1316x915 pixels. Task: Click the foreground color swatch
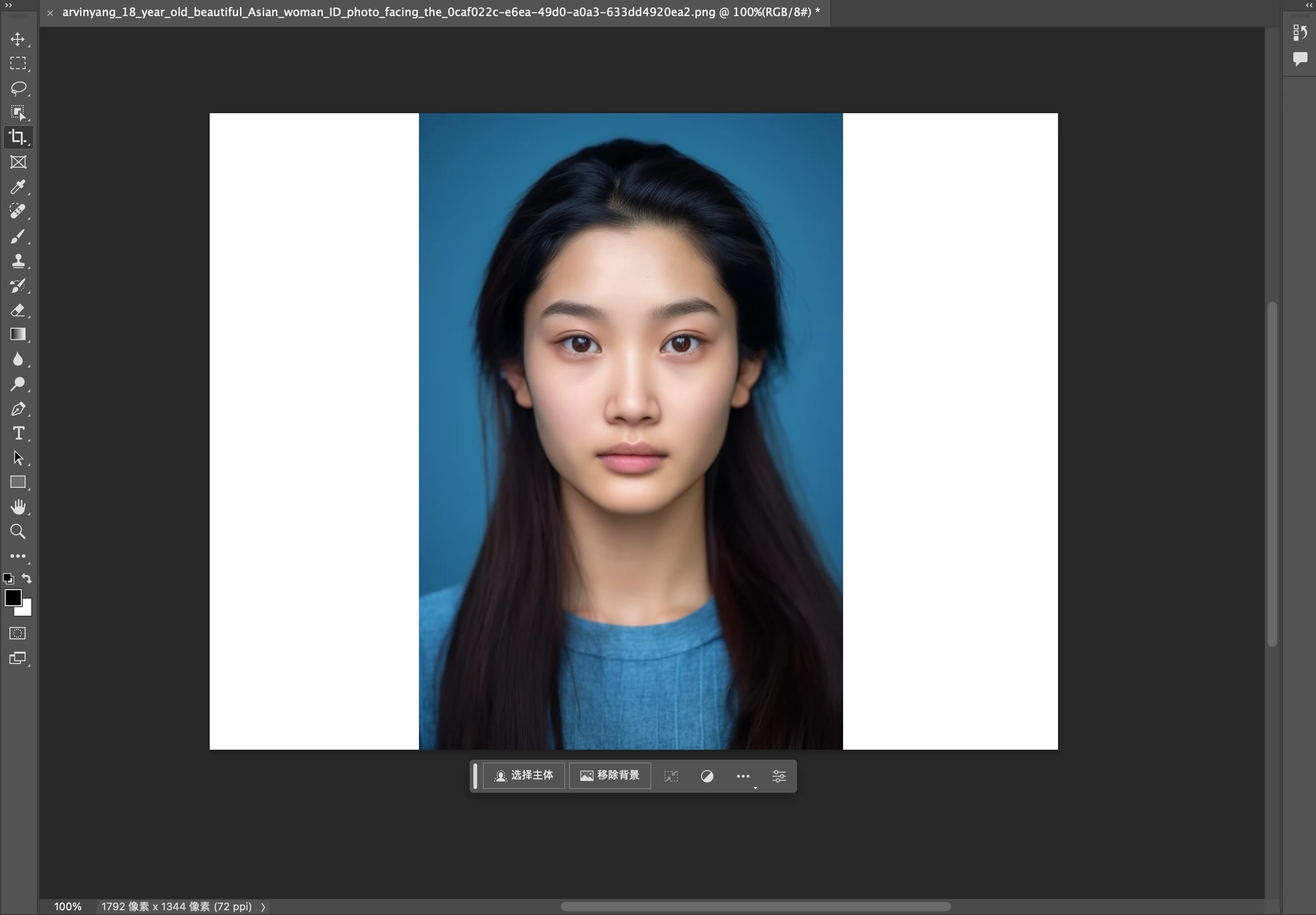pos(14,598)
